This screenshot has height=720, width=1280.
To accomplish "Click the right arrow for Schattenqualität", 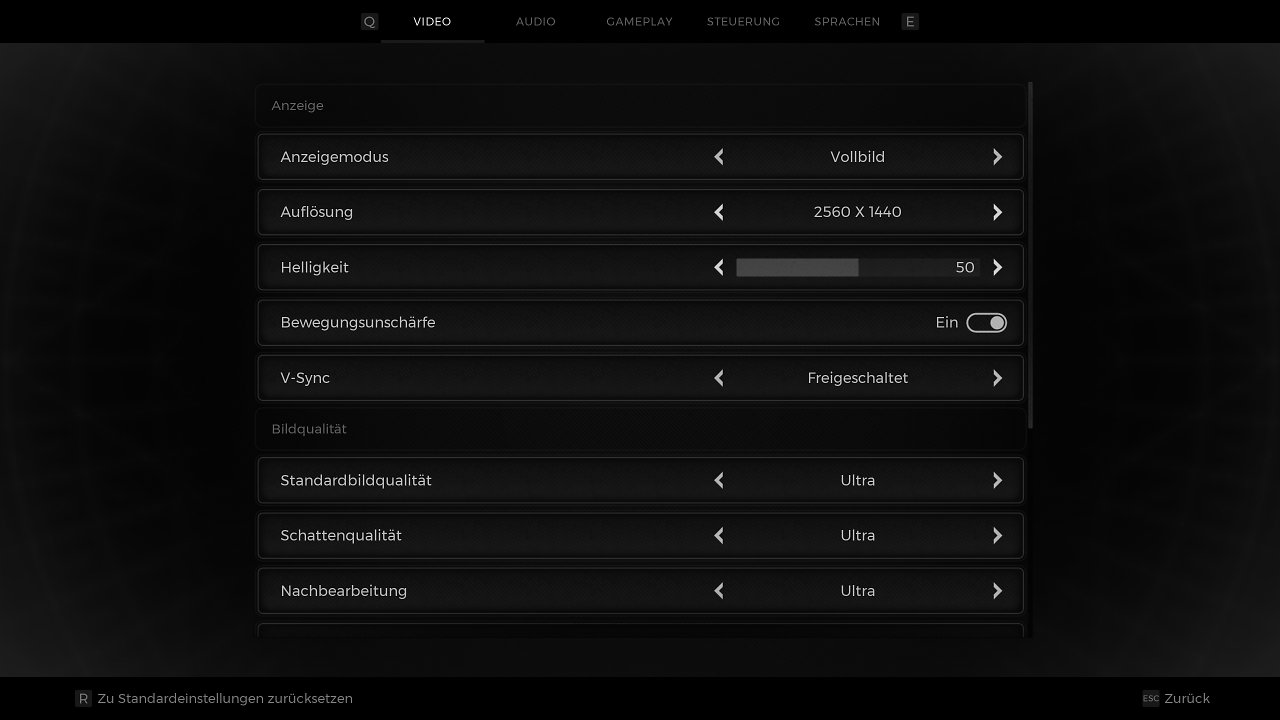I will [997, 535].
